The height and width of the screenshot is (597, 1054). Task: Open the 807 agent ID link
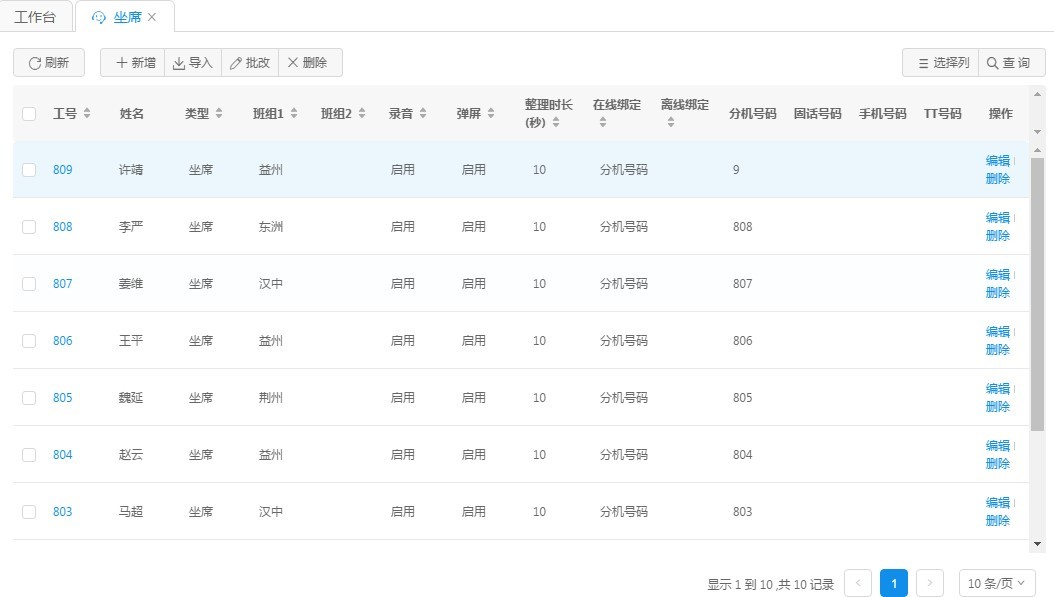[63, 284]
